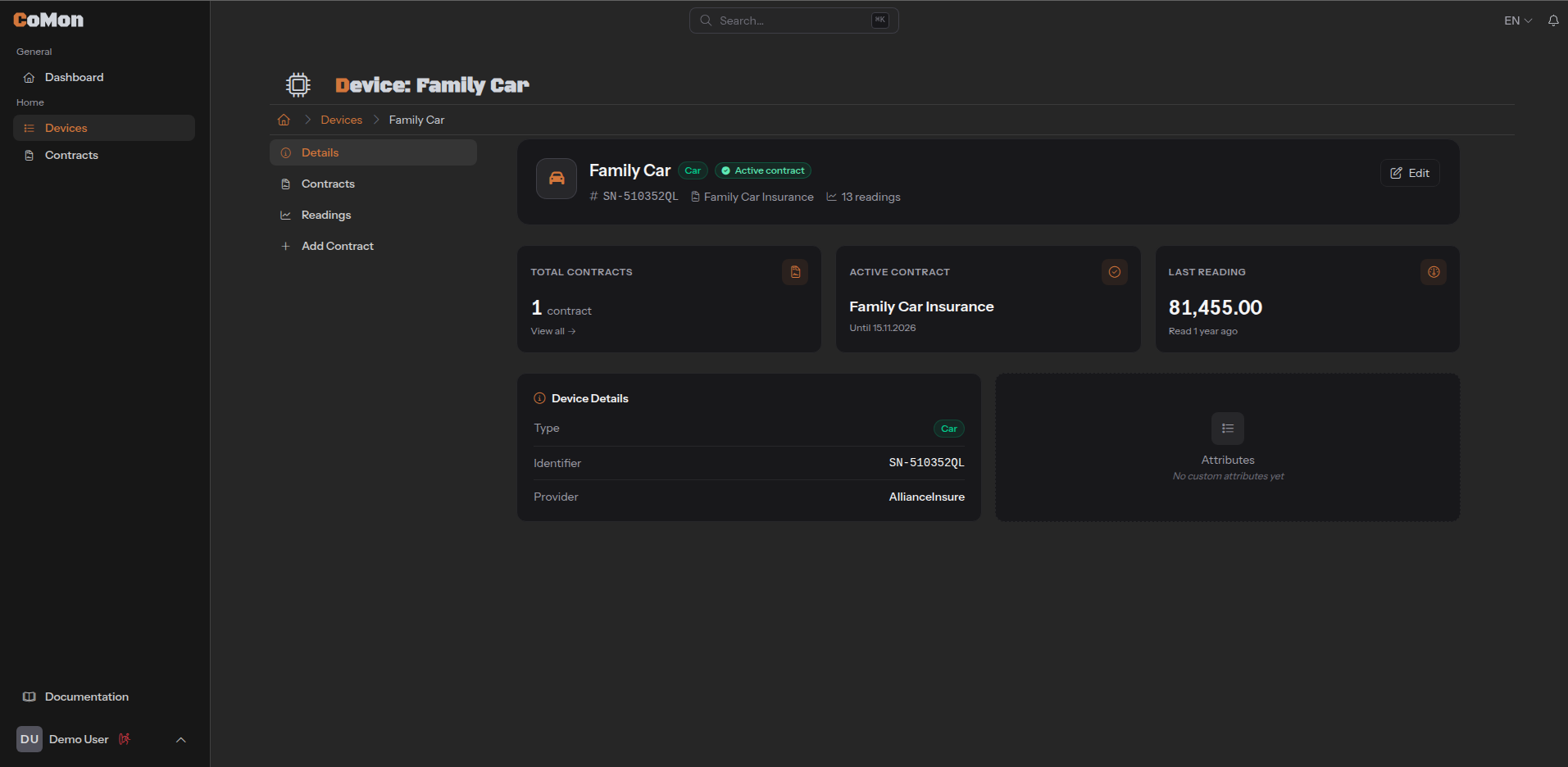Click the Contracts sub-tab document icon

(286, 184)
